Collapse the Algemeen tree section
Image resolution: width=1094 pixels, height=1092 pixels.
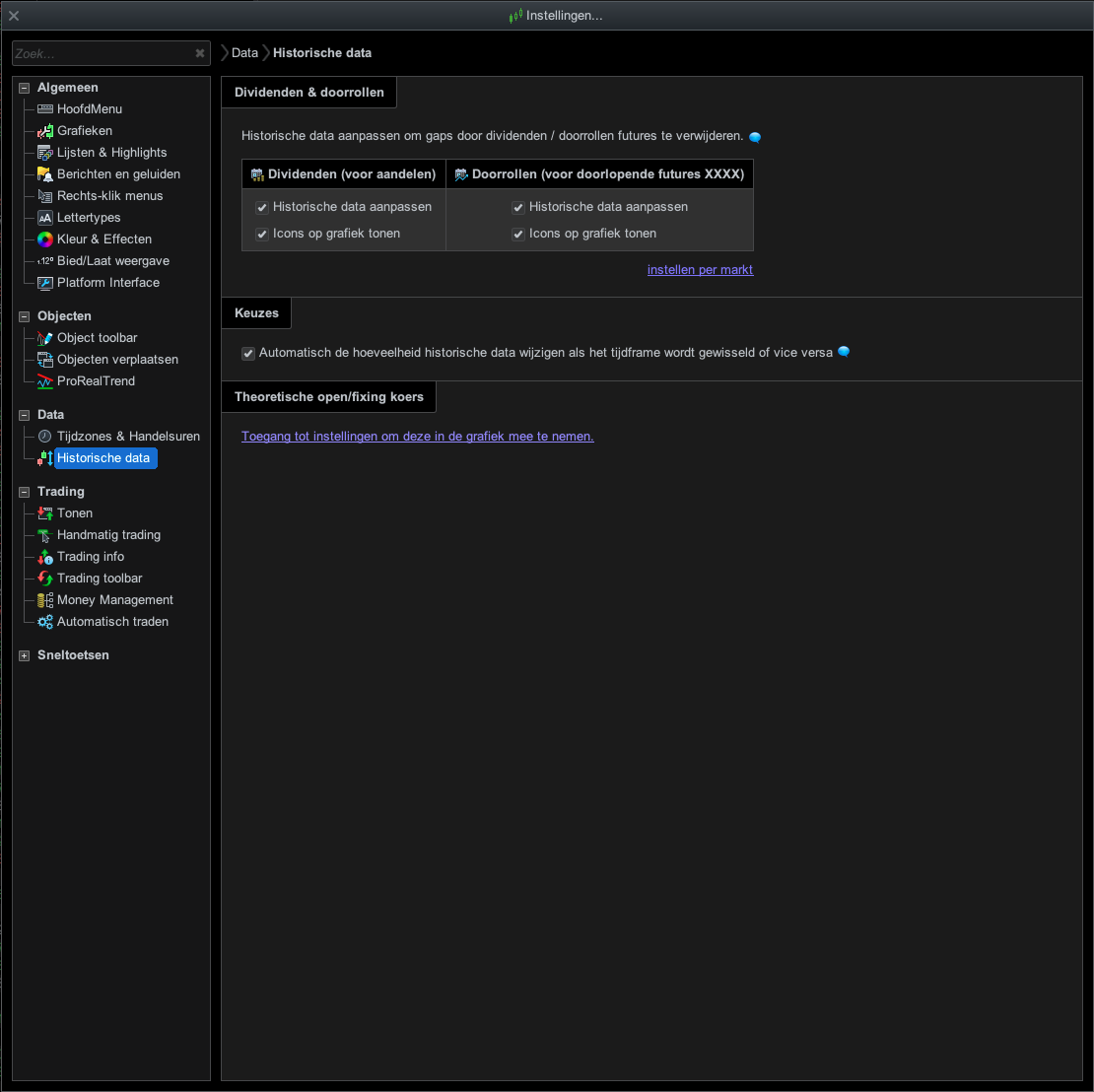(25, 88)
